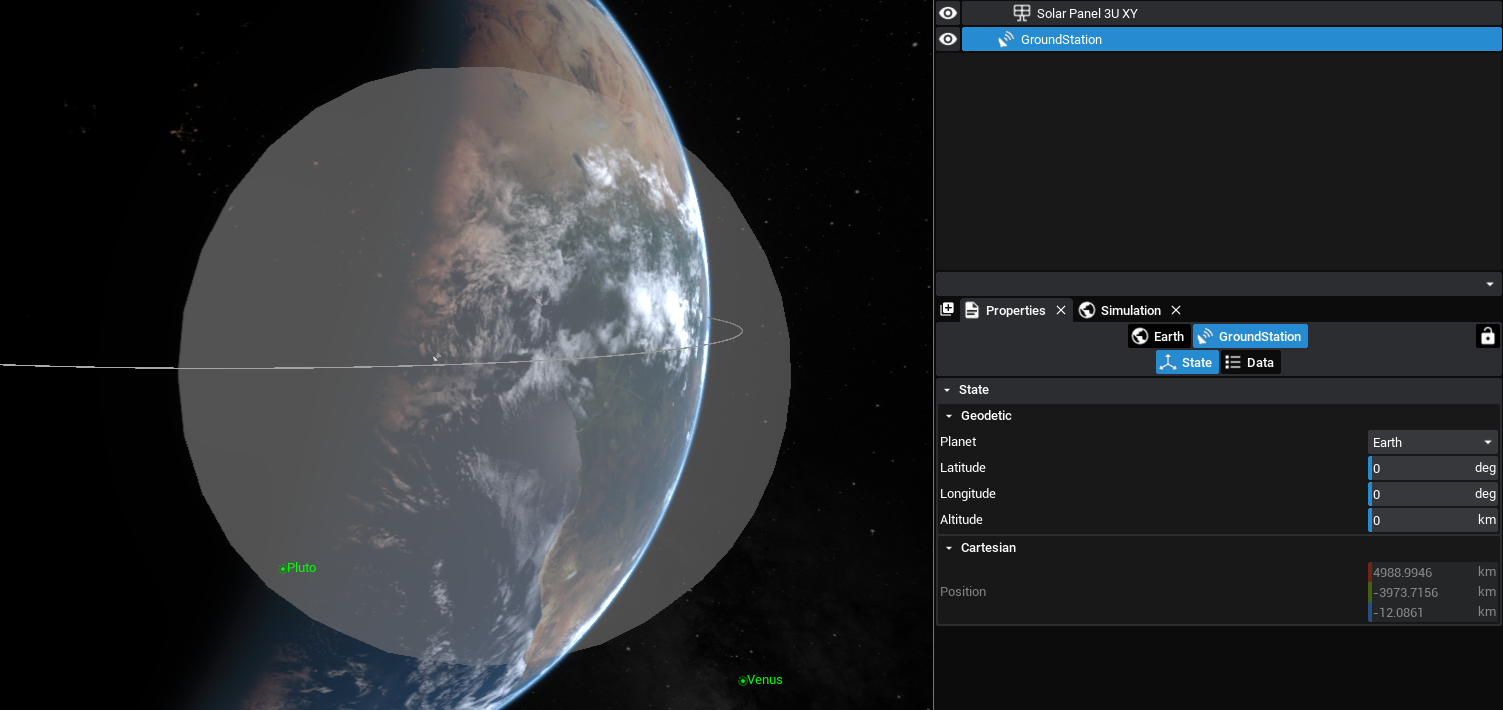
Task: Click the Simulation tab globe icon
Action: [1087, 310]
